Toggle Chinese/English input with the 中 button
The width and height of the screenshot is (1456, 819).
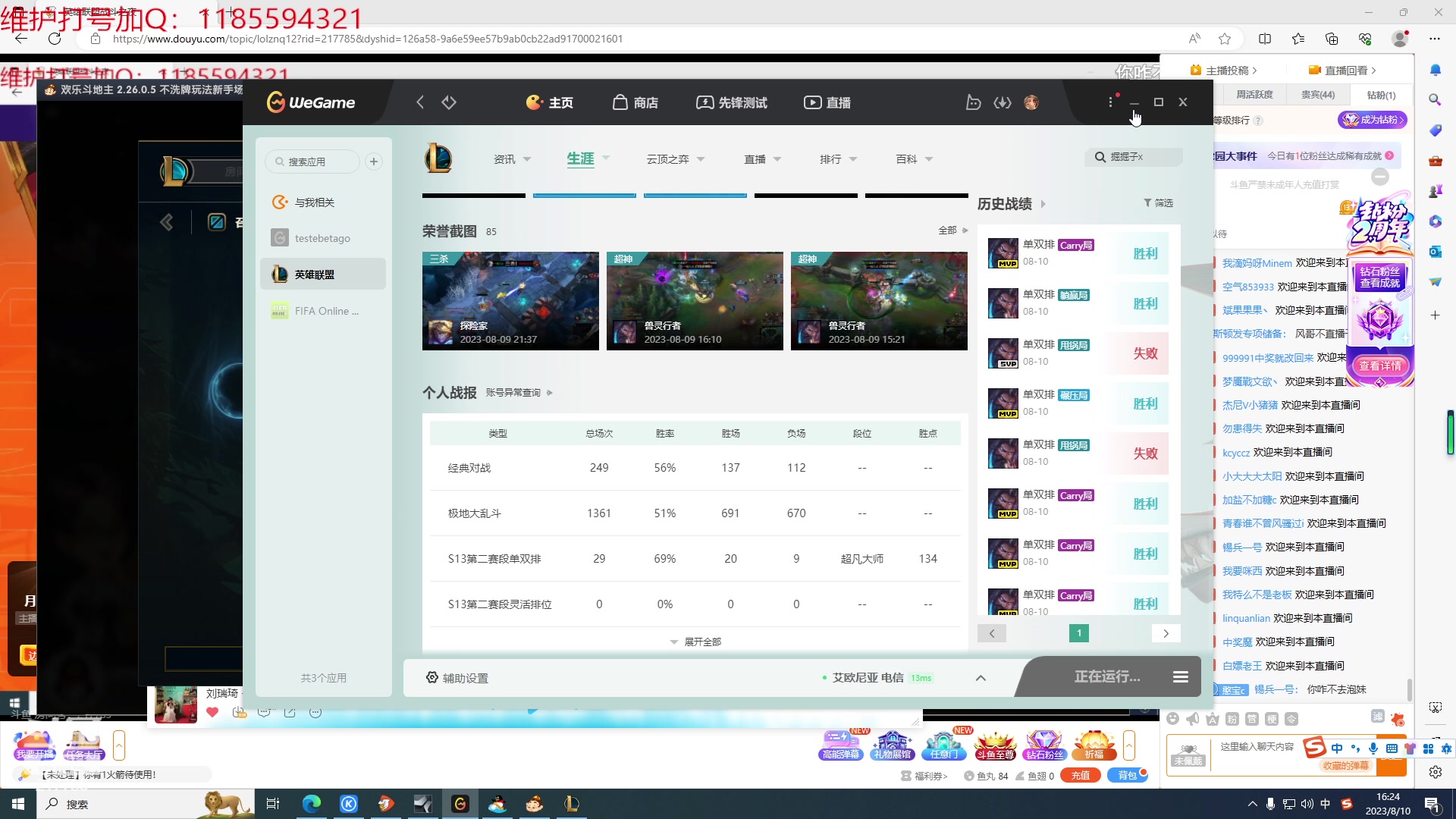1337,748
